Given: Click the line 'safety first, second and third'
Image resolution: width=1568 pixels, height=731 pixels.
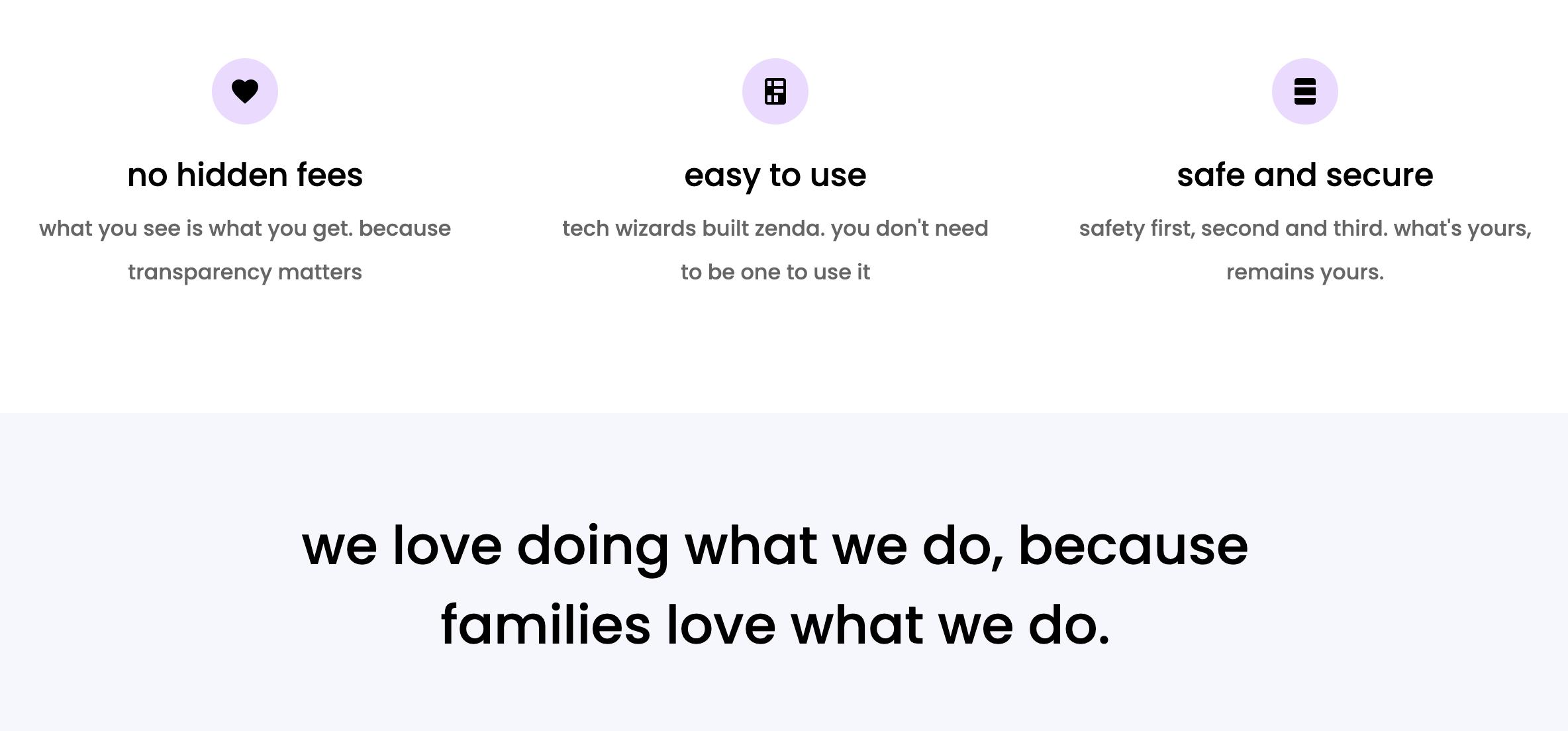Looking at the screenshot, I should point(1304,228).
